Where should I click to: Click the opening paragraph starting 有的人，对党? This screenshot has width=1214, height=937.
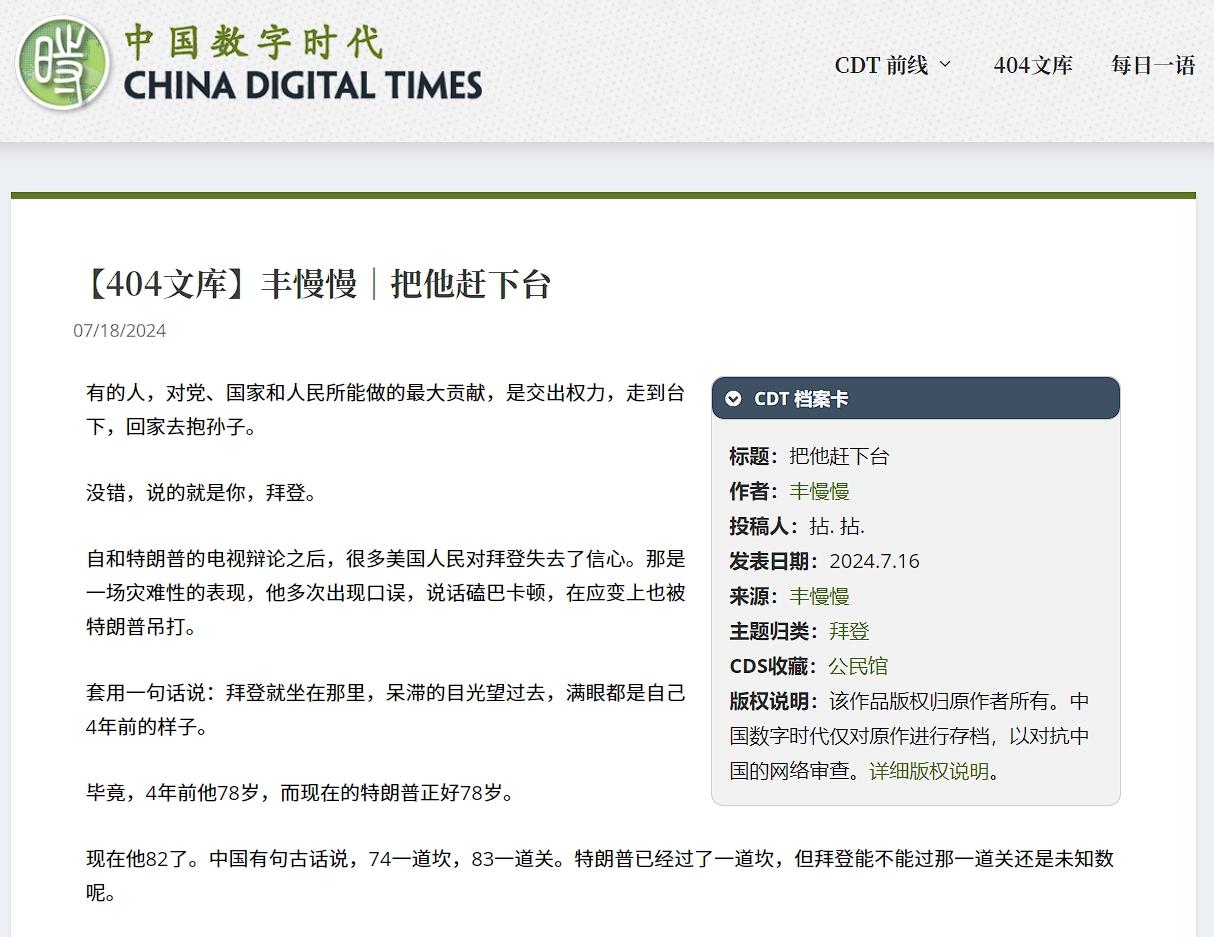click(386, 410)
